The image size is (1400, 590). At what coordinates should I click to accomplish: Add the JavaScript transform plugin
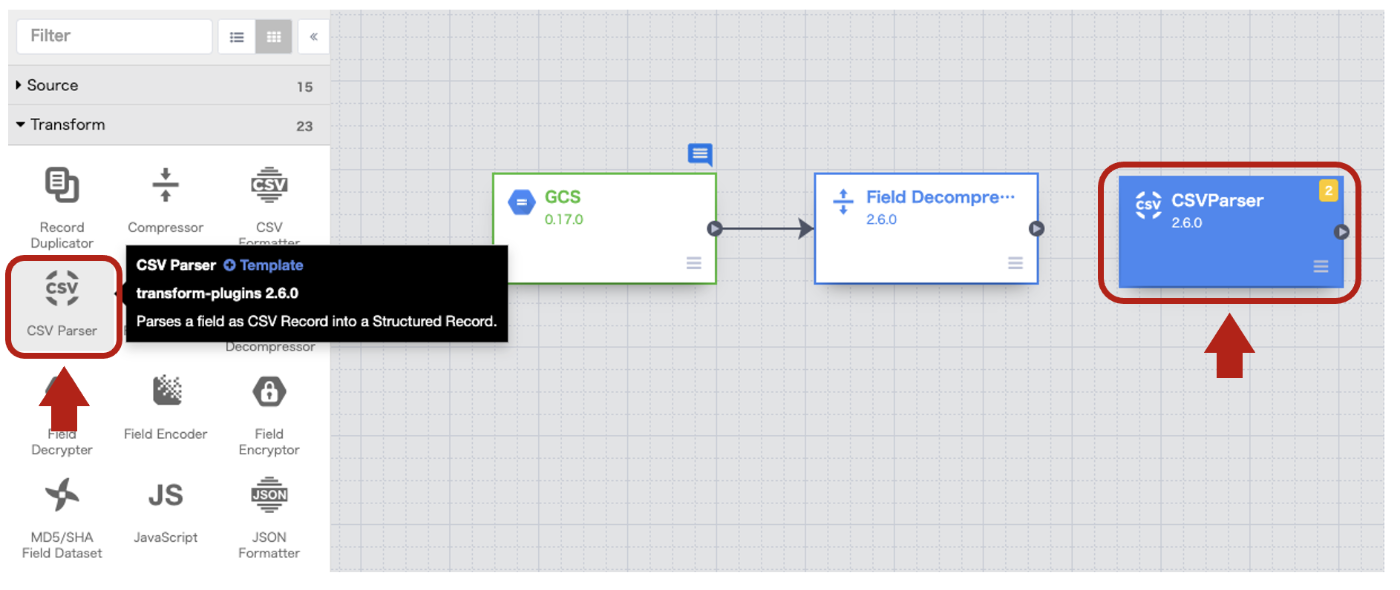(x=165, y=511)
